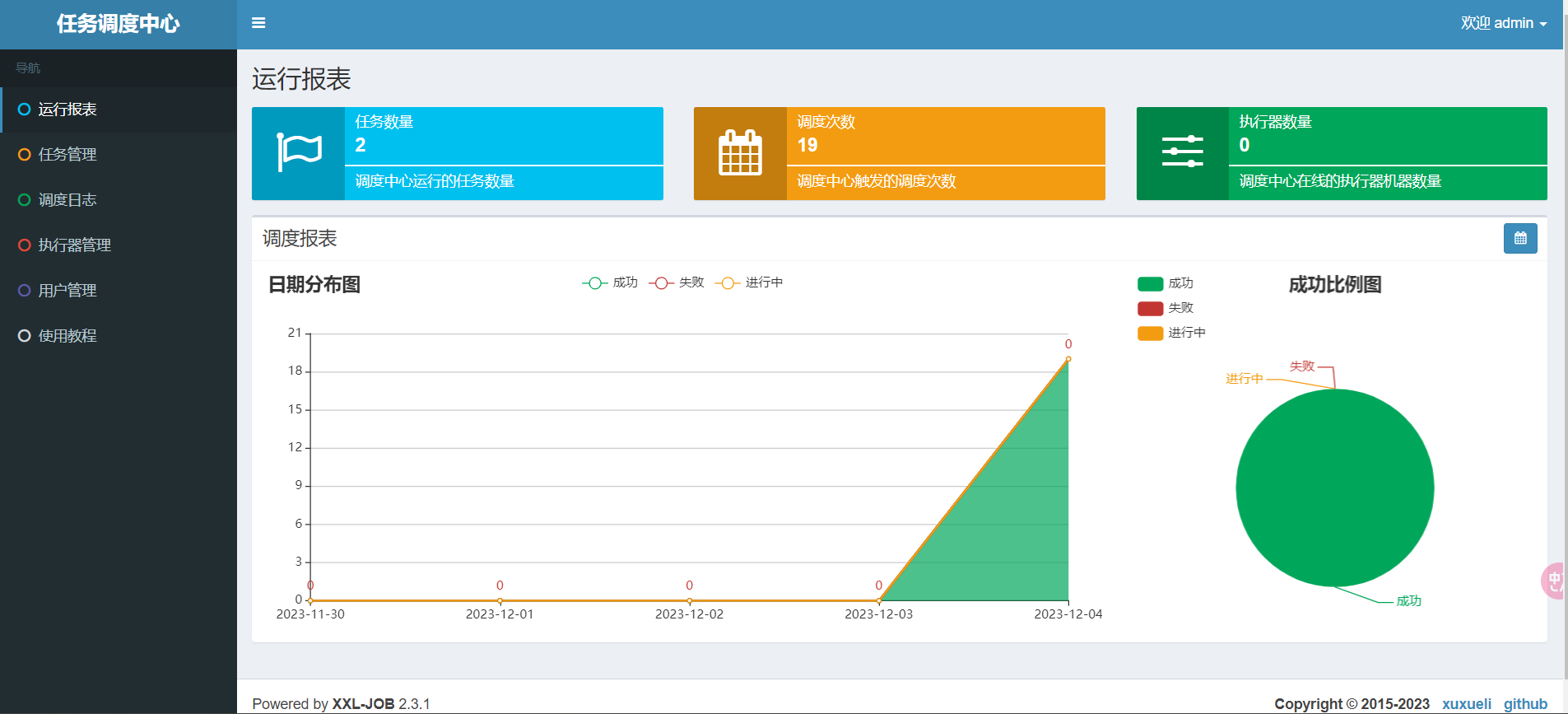
Task: Toggle 进行中 series in line chart legend
Action: pyautogui.click(x=749, y=282)
